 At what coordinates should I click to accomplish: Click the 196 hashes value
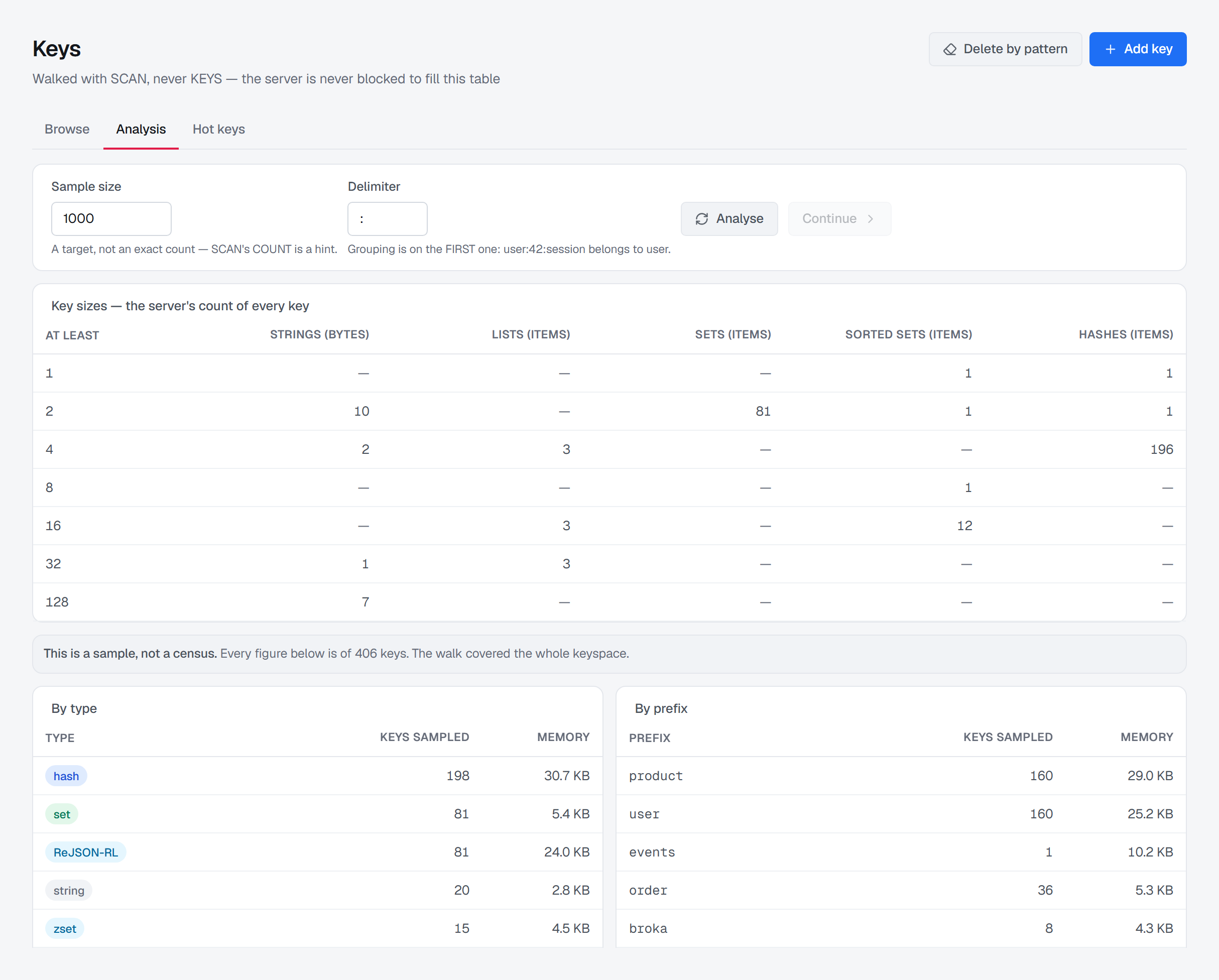pyautogui.click(x=1161, y=449)
